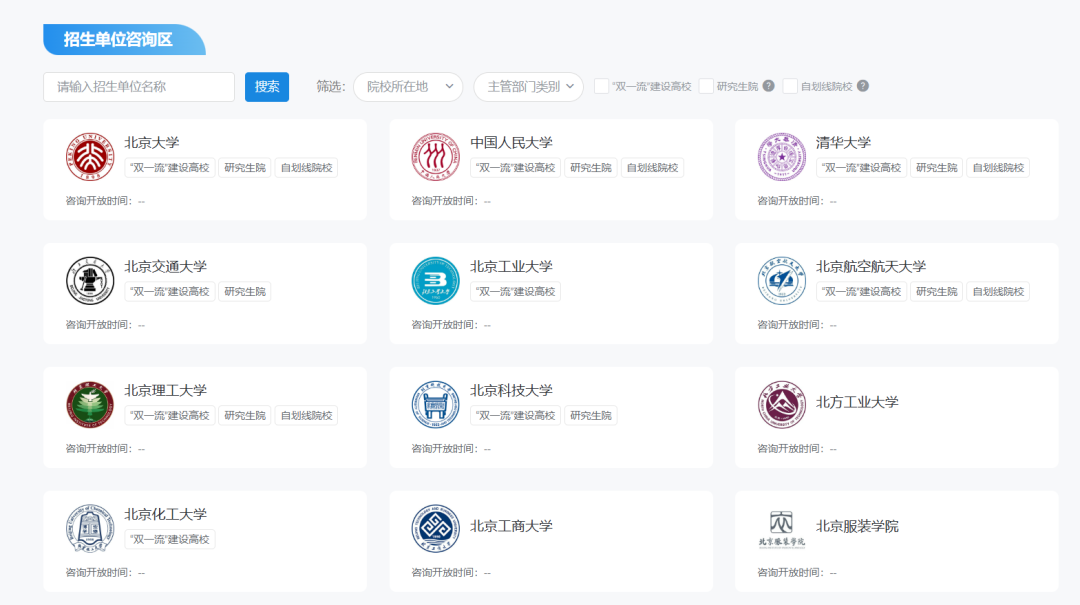
Task: Select the 北京服装学院 name
Action: [857, 526]
